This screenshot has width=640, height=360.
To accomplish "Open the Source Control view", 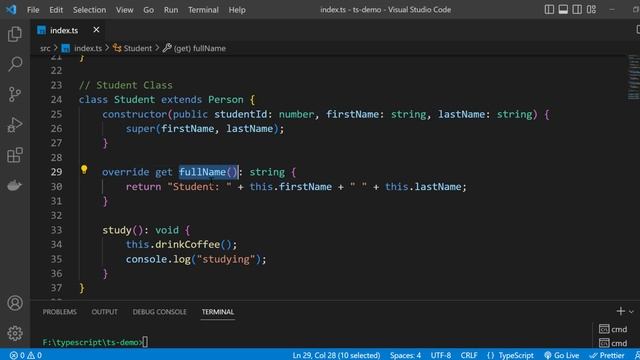I will [15, 94].
